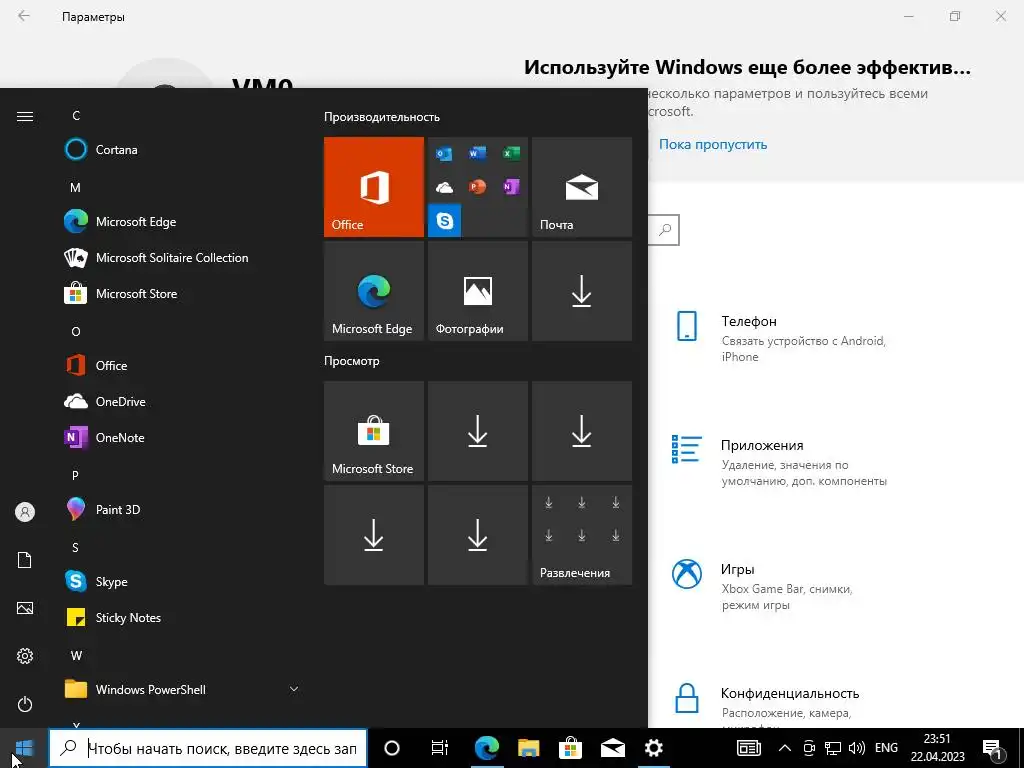
Task: Click the ENG language indicator
Action: [886, 748]
